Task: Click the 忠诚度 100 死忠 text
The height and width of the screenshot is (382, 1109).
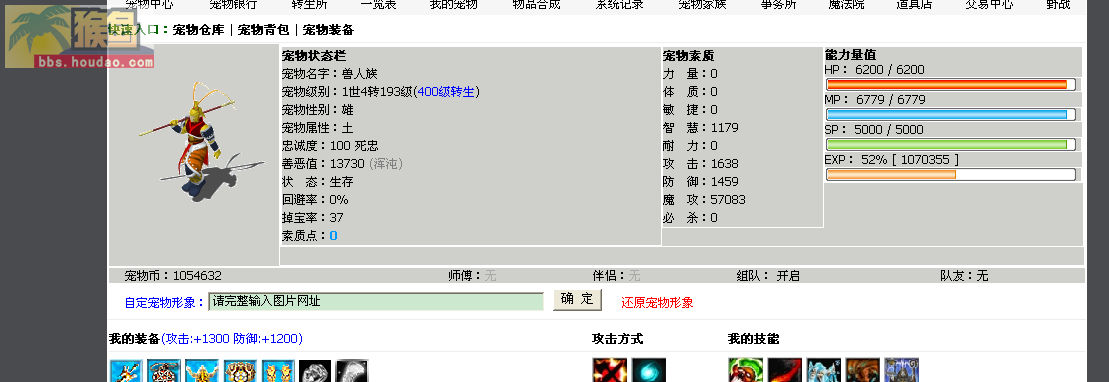Action: (330, 146)
